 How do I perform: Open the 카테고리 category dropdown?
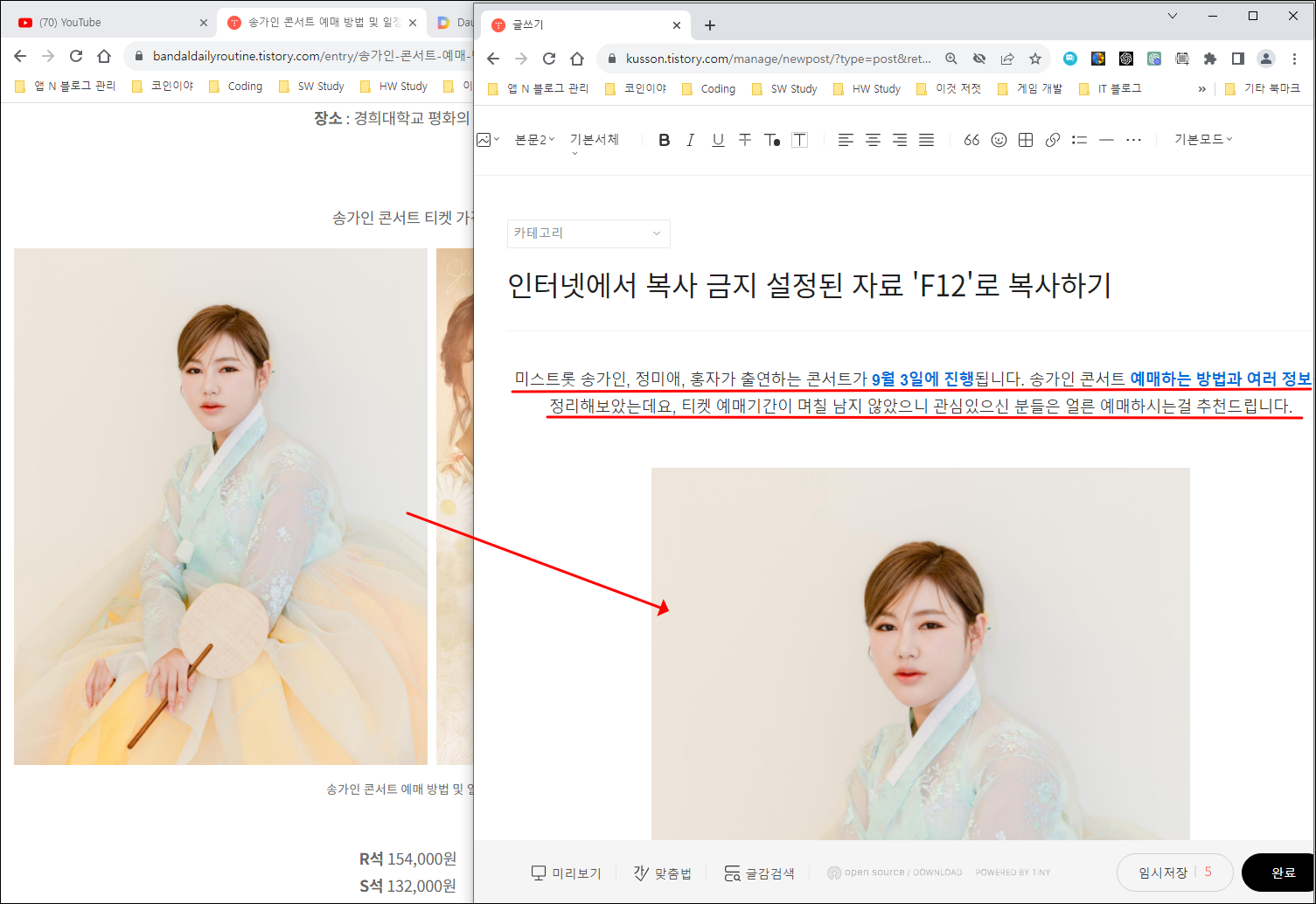click(x=588, y=233)
